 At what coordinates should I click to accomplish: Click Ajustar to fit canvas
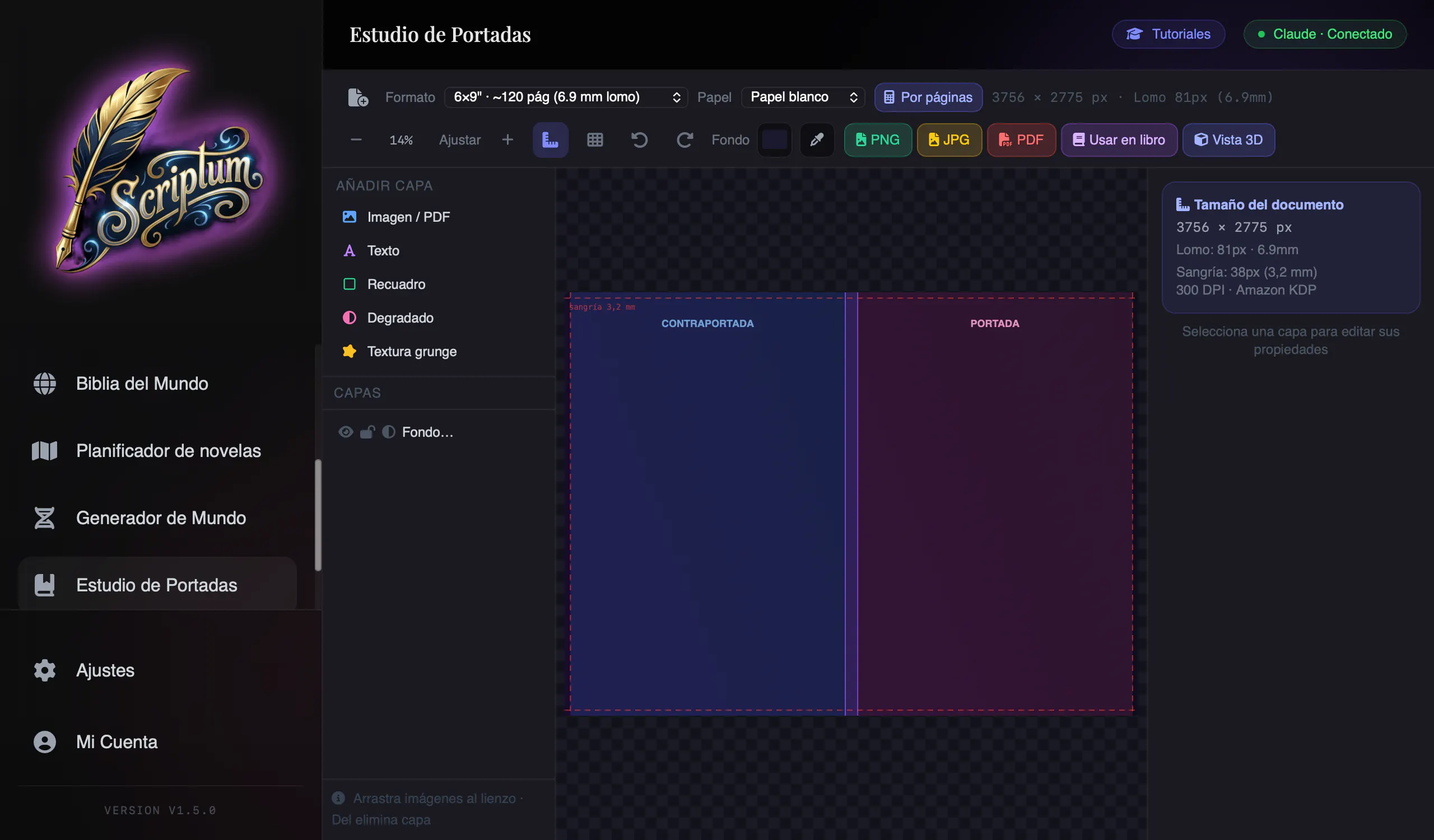click(460, 140)
